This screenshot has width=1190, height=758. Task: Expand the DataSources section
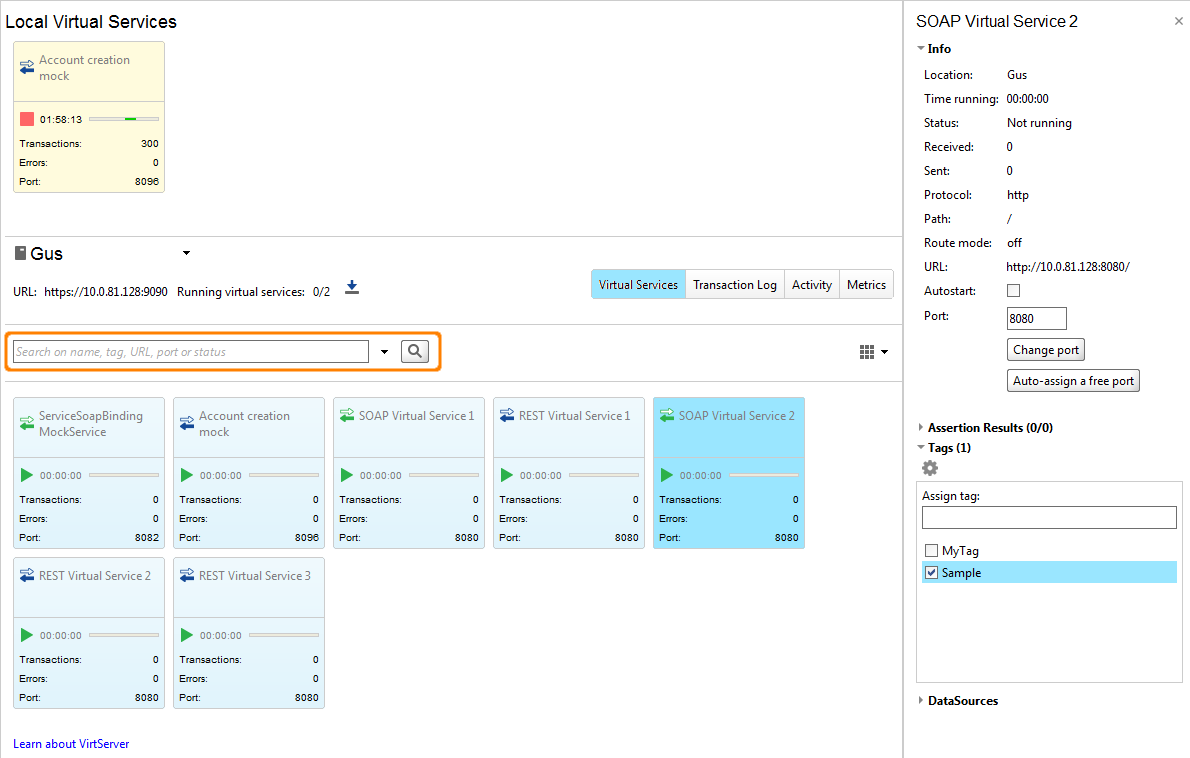[921, 700]
